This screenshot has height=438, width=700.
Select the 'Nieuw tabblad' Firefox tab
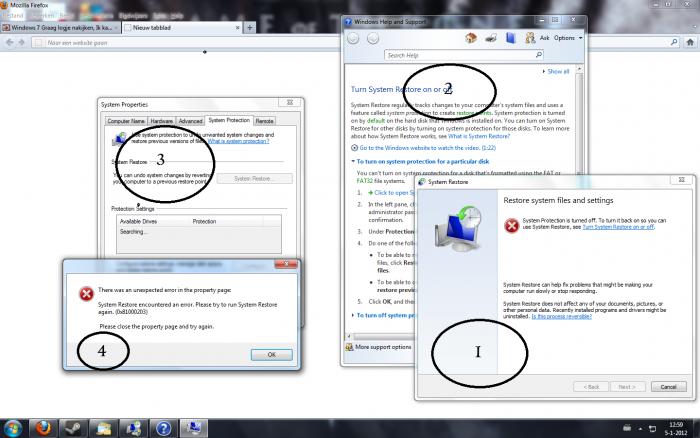click(x=182, y=28)
